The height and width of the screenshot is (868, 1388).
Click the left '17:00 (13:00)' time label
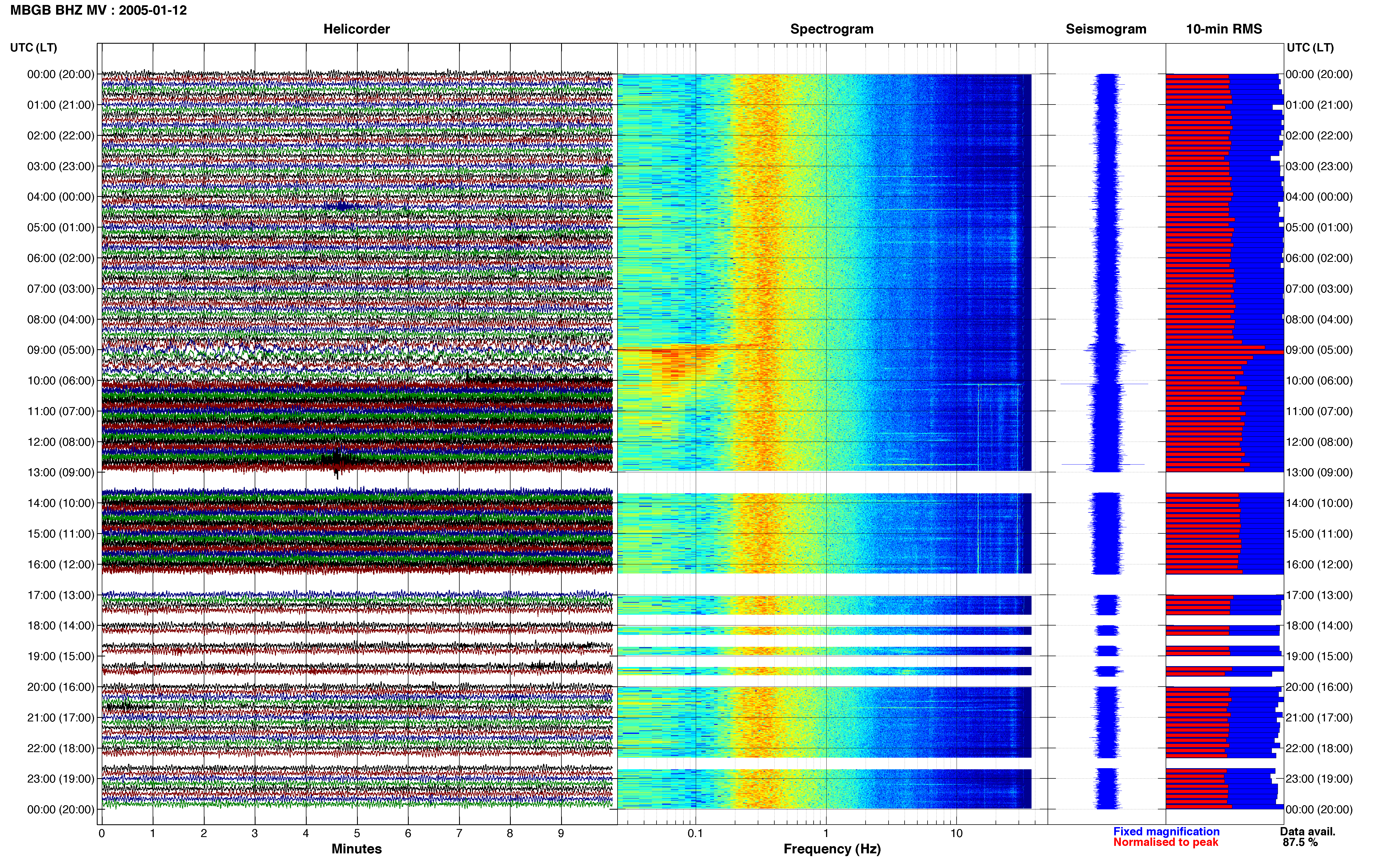click(x=61, y=595)
